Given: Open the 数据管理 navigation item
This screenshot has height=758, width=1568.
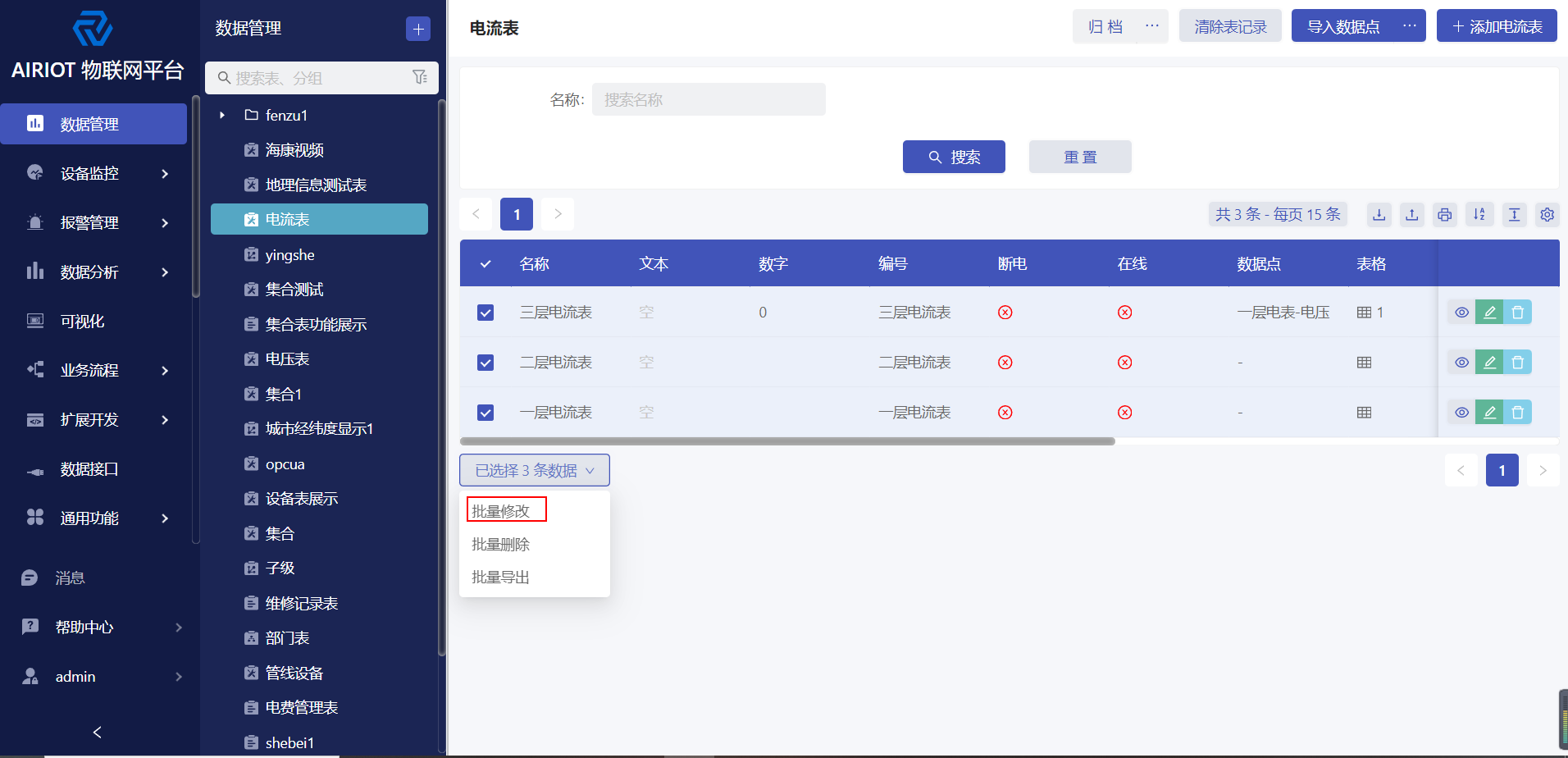Looking at the screenshot, I should coord(93,124).
